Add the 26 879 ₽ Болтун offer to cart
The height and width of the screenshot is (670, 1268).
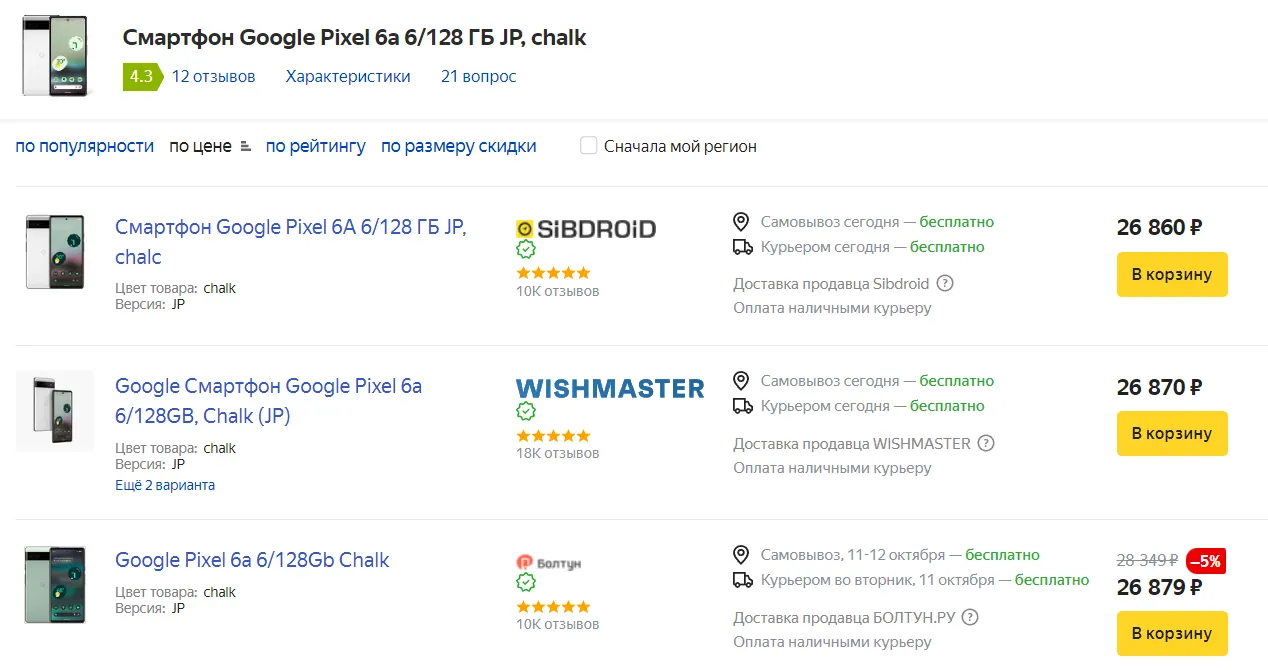[x=1171, y=633]
